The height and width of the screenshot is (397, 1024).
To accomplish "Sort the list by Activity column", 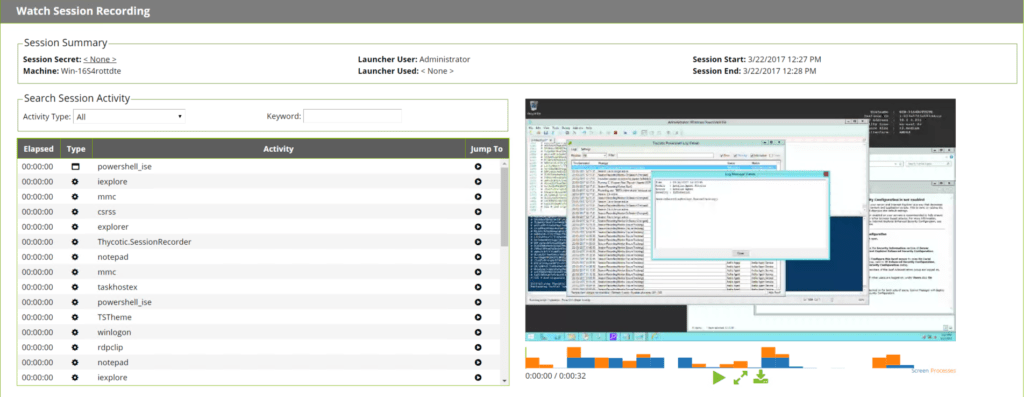I will point(278,149).
